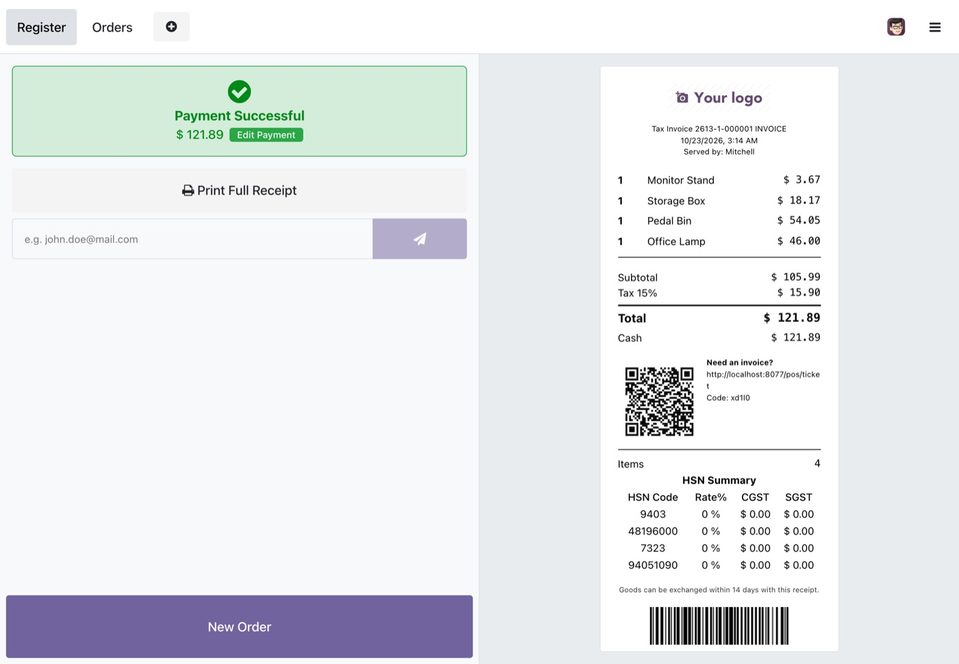Click HSN code 48196000
The image size is (959, 664).
[x=653, y=531]
